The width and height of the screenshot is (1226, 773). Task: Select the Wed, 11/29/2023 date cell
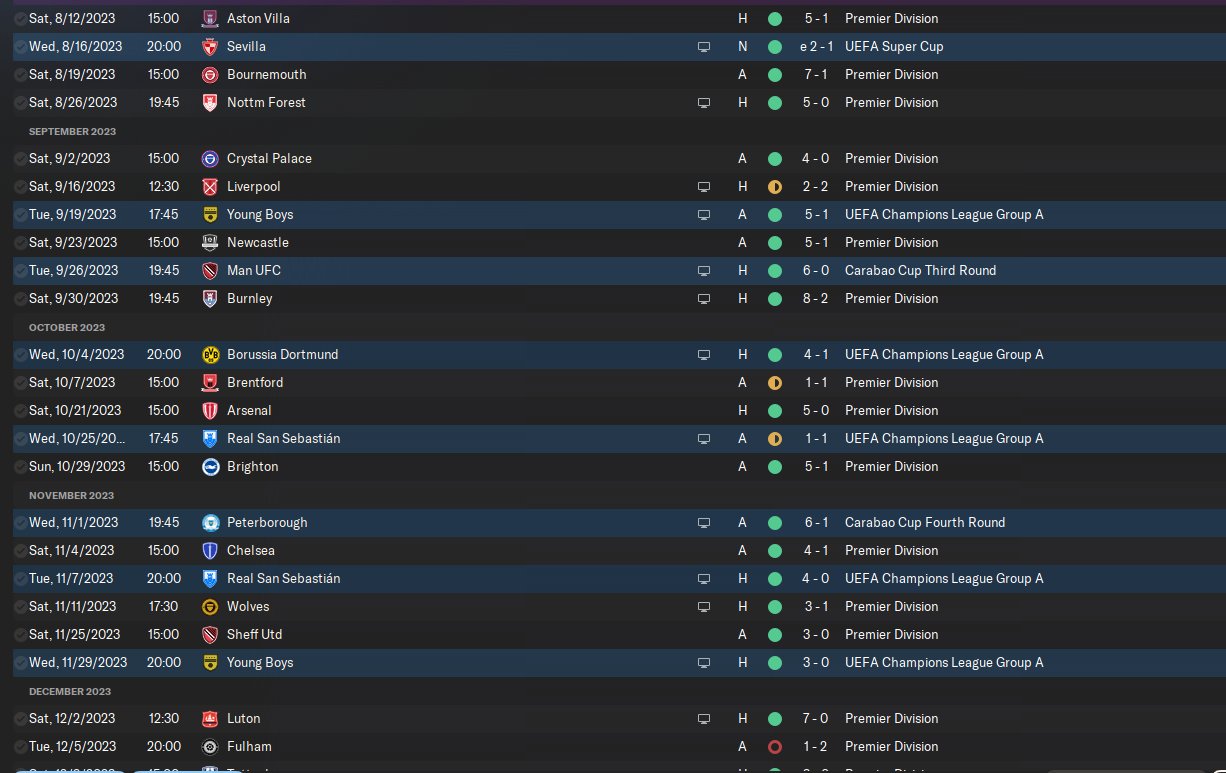(78, 662)
